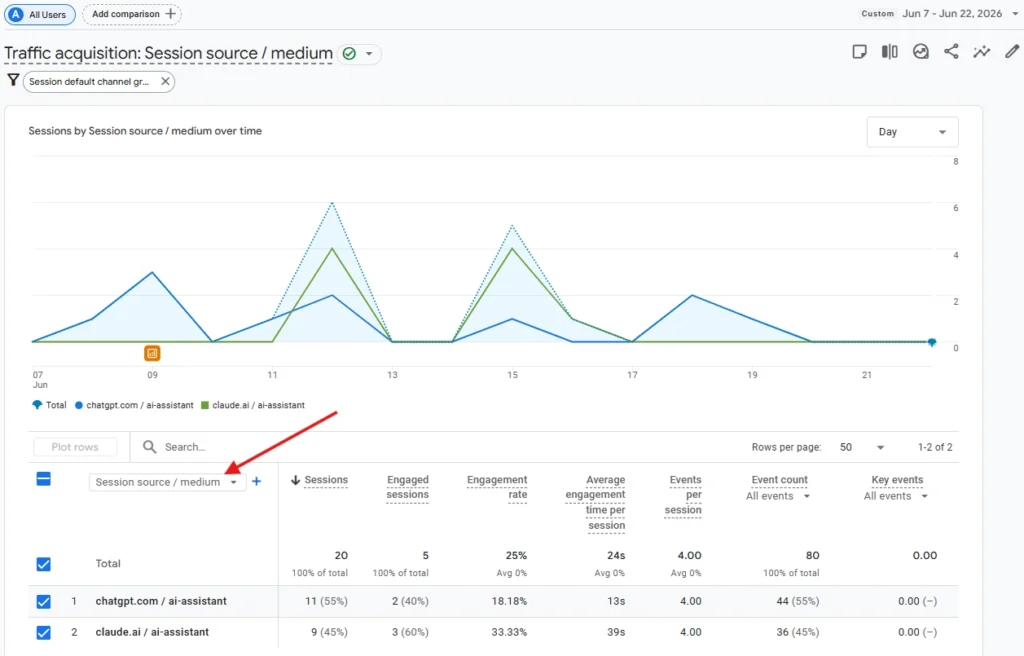Open Event count All events dropdown
Image resolution: width=1024 pixels, height=656 pixels.
pyautogui.click(x=778, y=496)
